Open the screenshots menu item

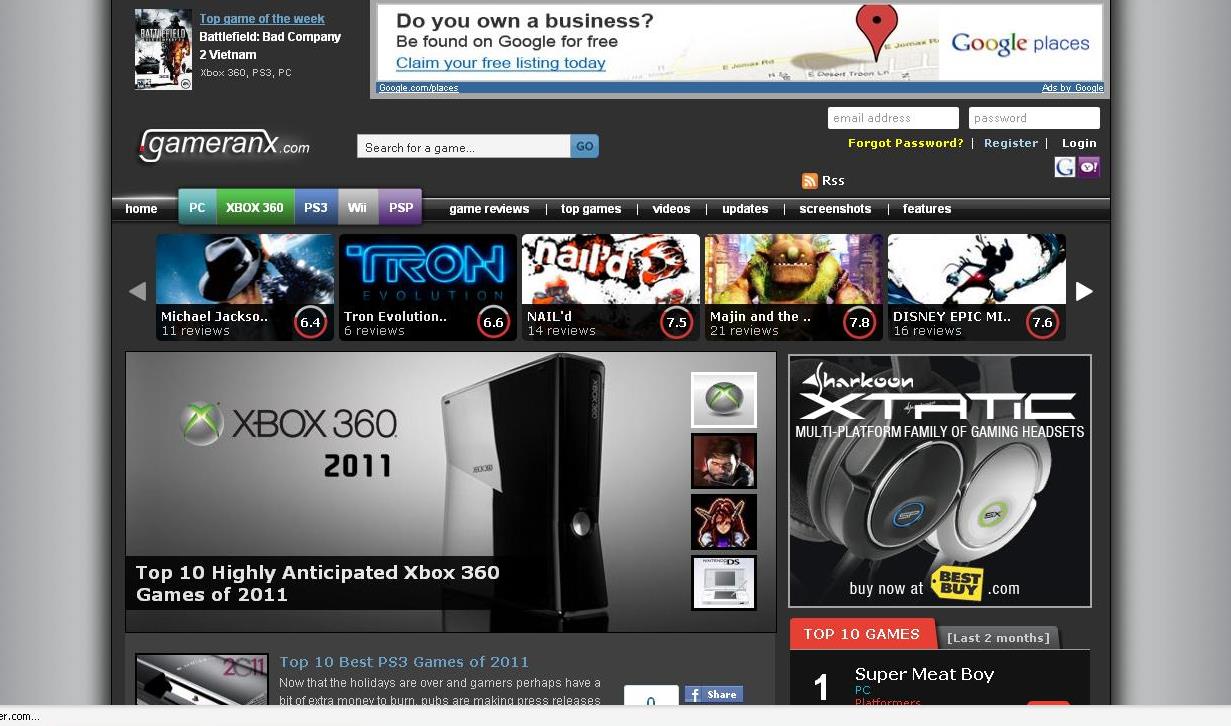pos(835,209)
